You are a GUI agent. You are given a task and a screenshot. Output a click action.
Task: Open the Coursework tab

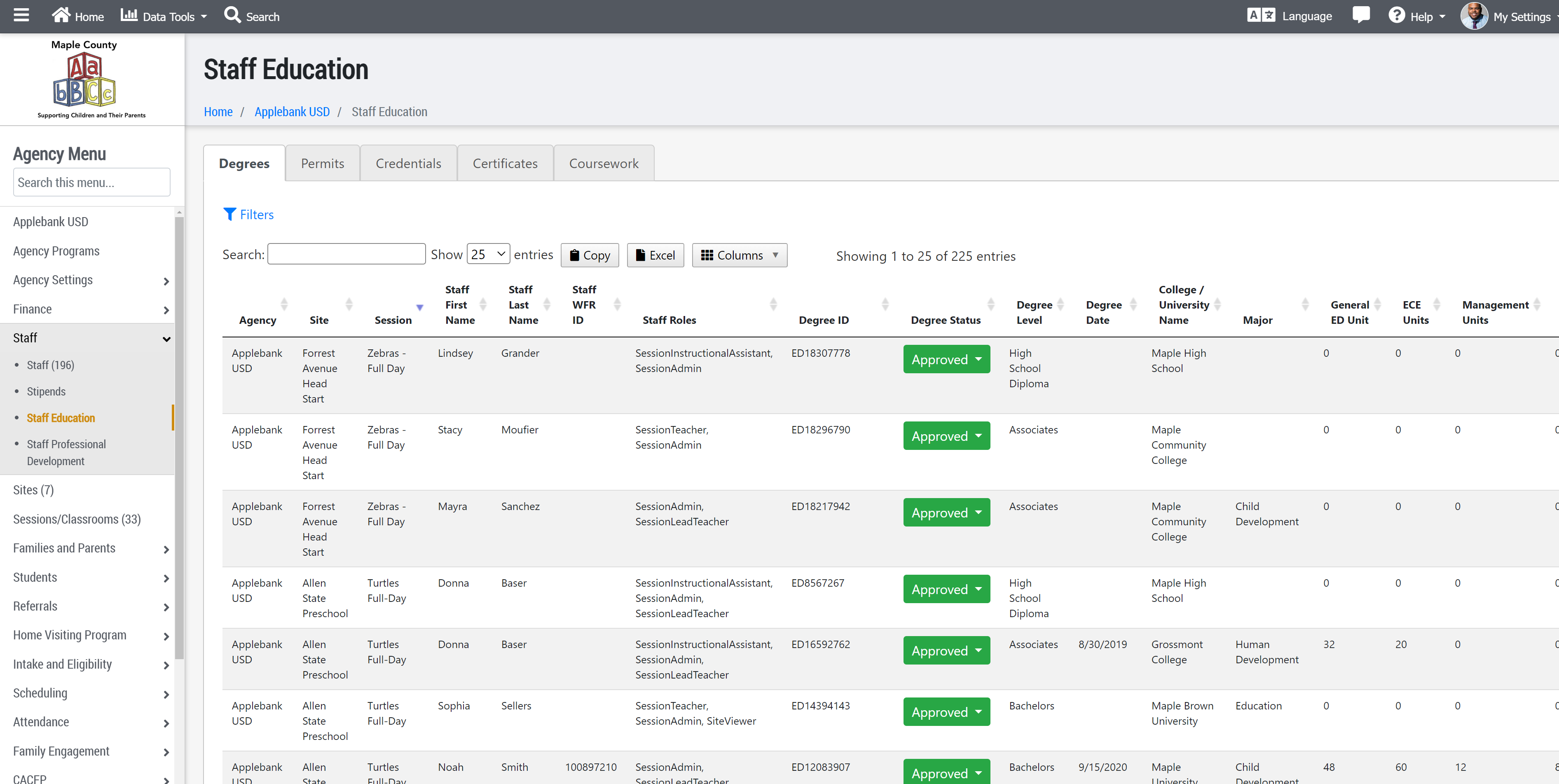pyautogui.click(x=604, y=164)
